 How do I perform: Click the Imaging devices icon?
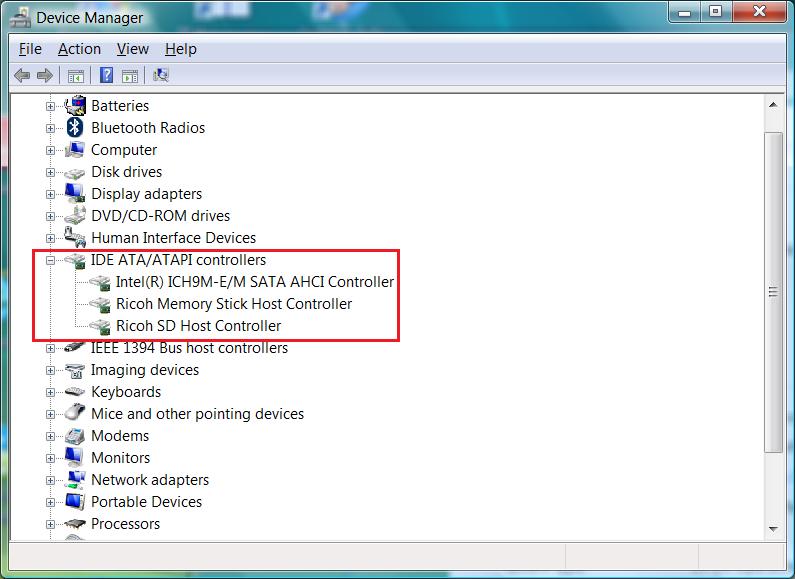coord(75,371)
